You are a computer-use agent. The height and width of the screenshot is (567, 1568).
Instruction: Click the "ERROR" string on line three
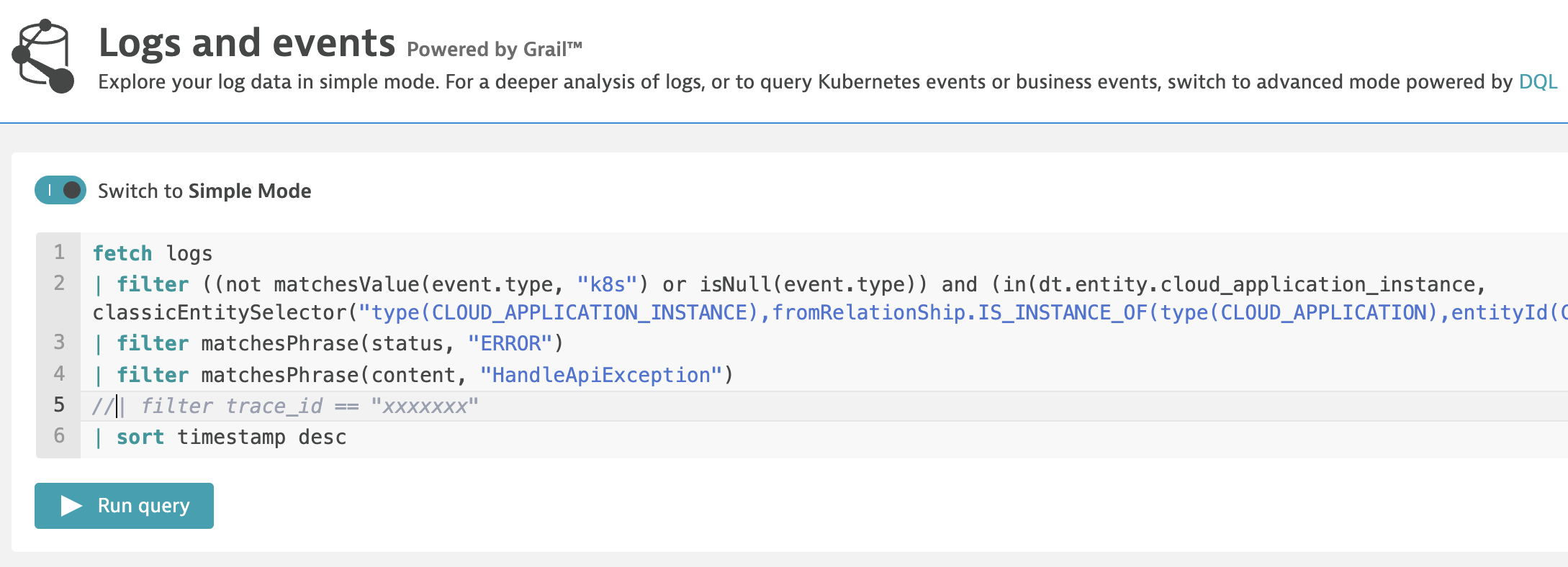pyautogui.click(x=510, y=343)
